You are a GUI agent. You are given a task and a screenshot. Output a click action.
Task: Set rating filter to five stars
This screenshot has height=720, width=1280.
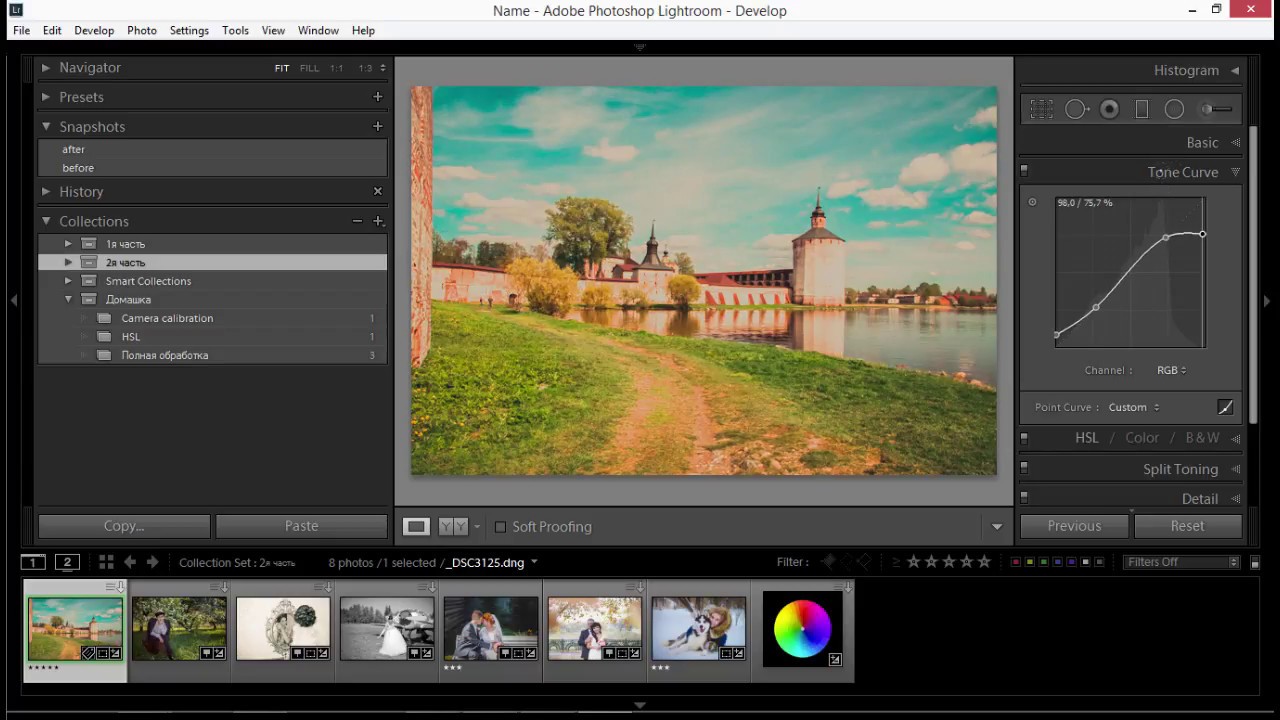[984, 562]
